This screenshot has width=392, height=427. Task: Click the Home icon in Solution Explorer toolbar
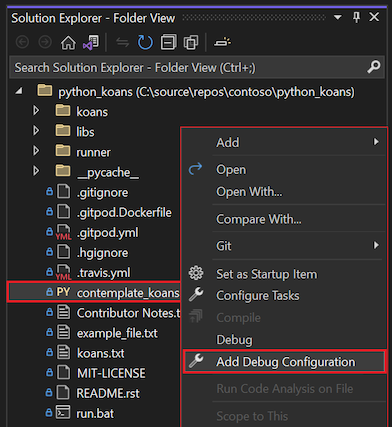[68, 43]
